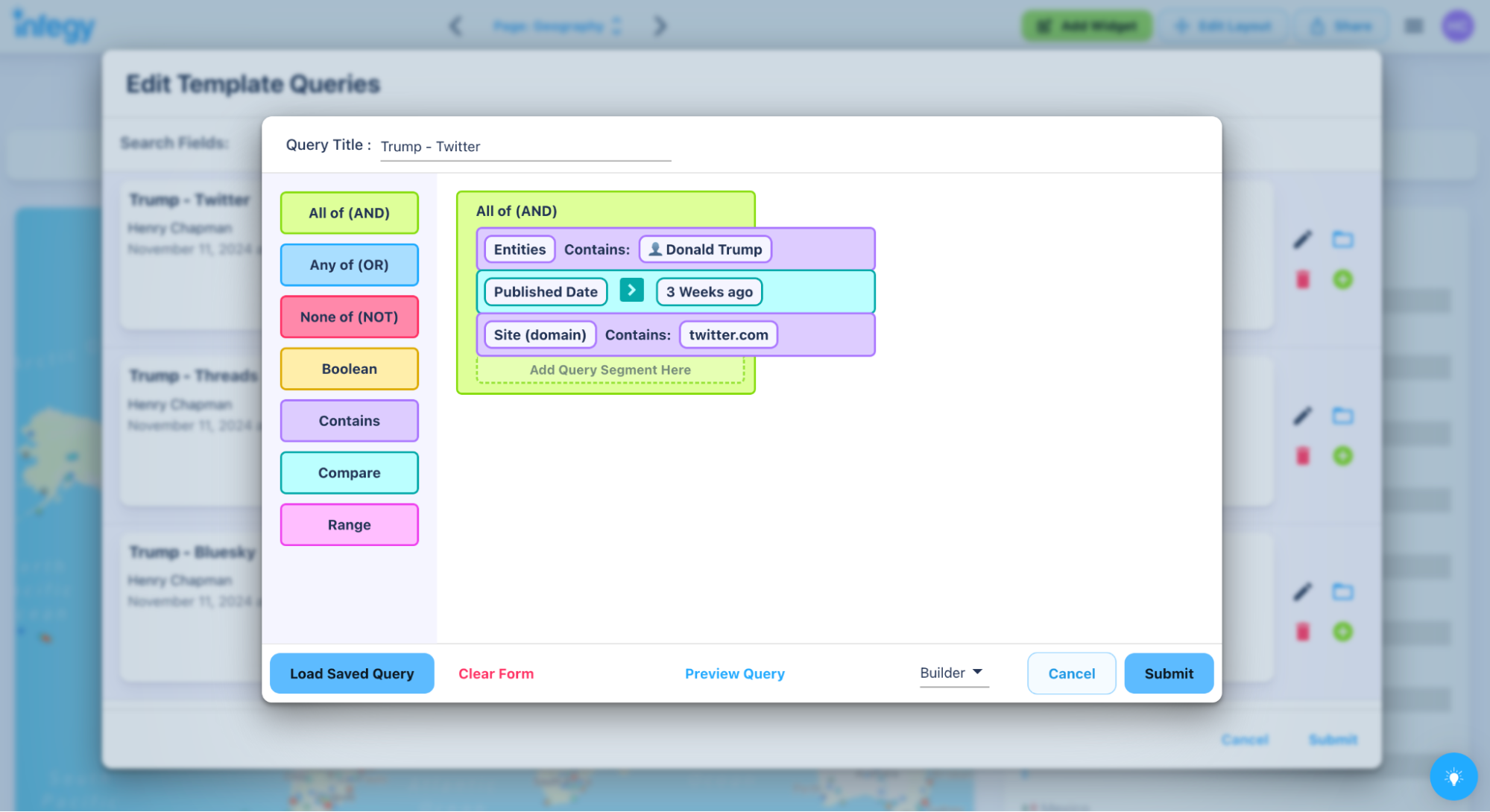The width and height of the screenshot is (1490, 812).
Task: Open the Site (domain) field selector
Action: pyautogui.click(x=540, y=334)
